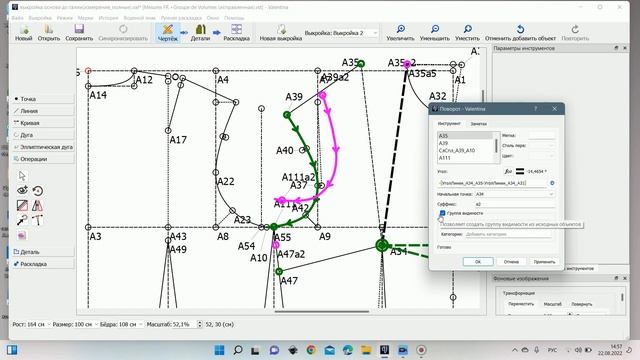
Task: Select the true darts tool
Action: pyautogui.click(x=38, y=220)
